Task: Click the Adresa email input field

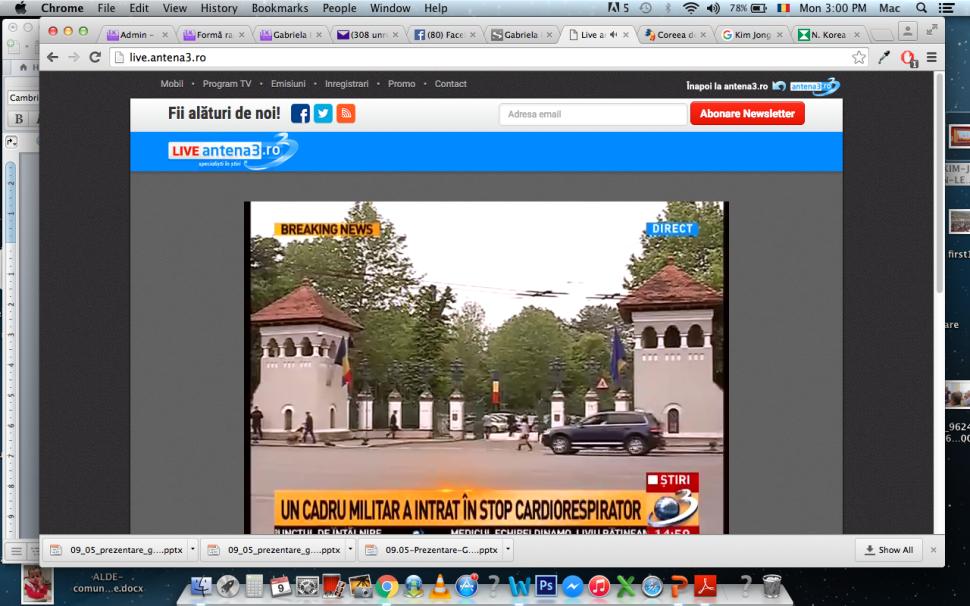Action: (590, 114)
